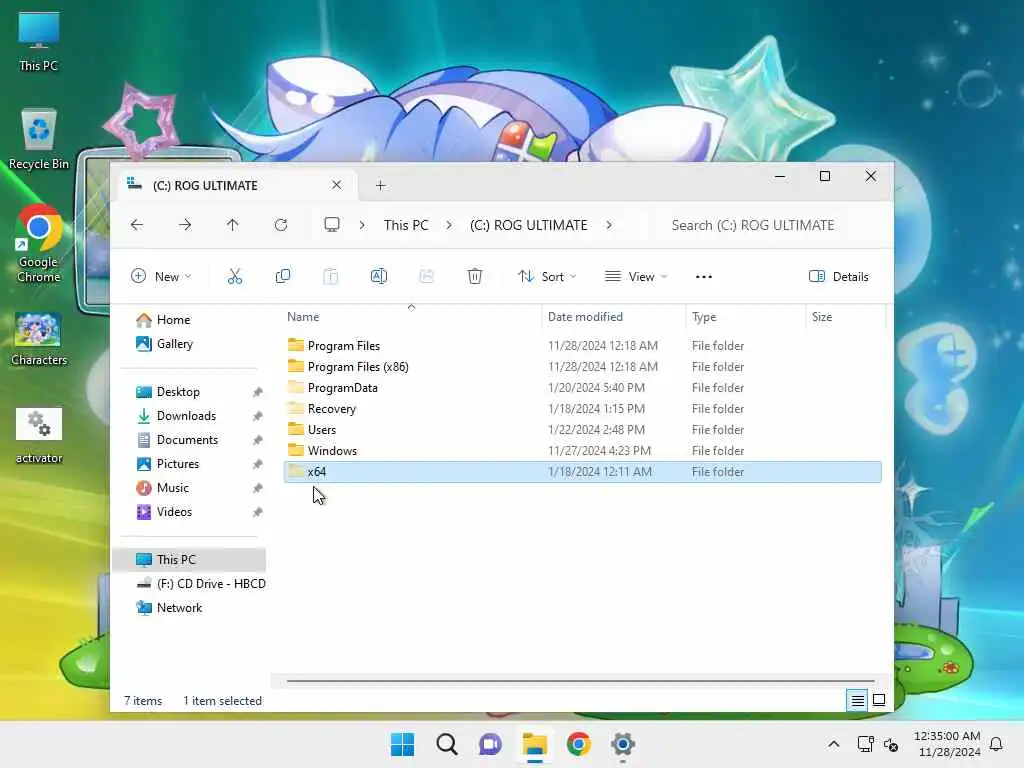The image size is (1024, 768).
Task: Unpin Downloads via its pin icon
Action: pyautogui.click(x=257, y=416)
